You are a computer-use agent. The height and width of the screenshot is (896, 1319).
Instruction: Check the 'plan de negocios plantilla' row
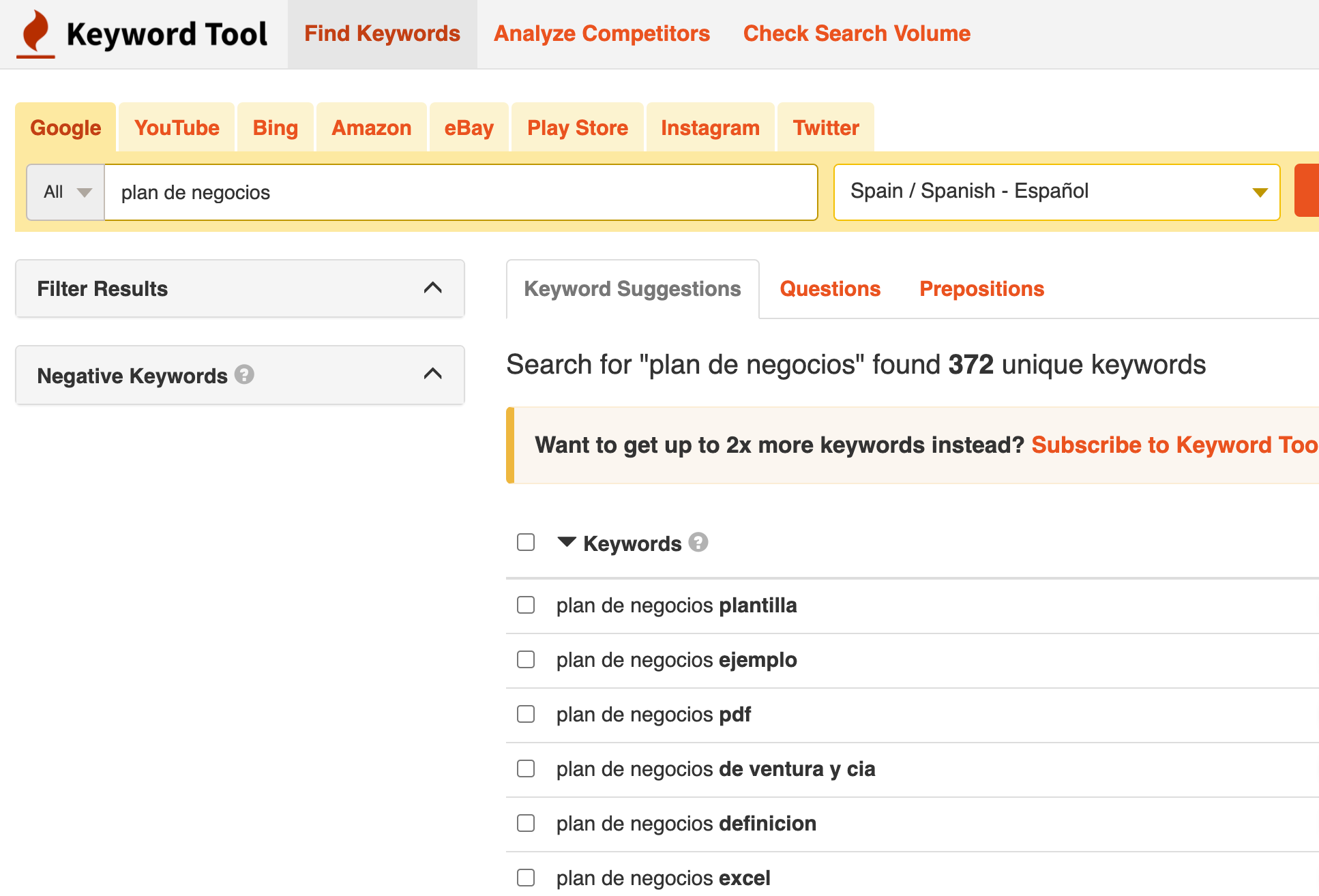coord(526,605)
